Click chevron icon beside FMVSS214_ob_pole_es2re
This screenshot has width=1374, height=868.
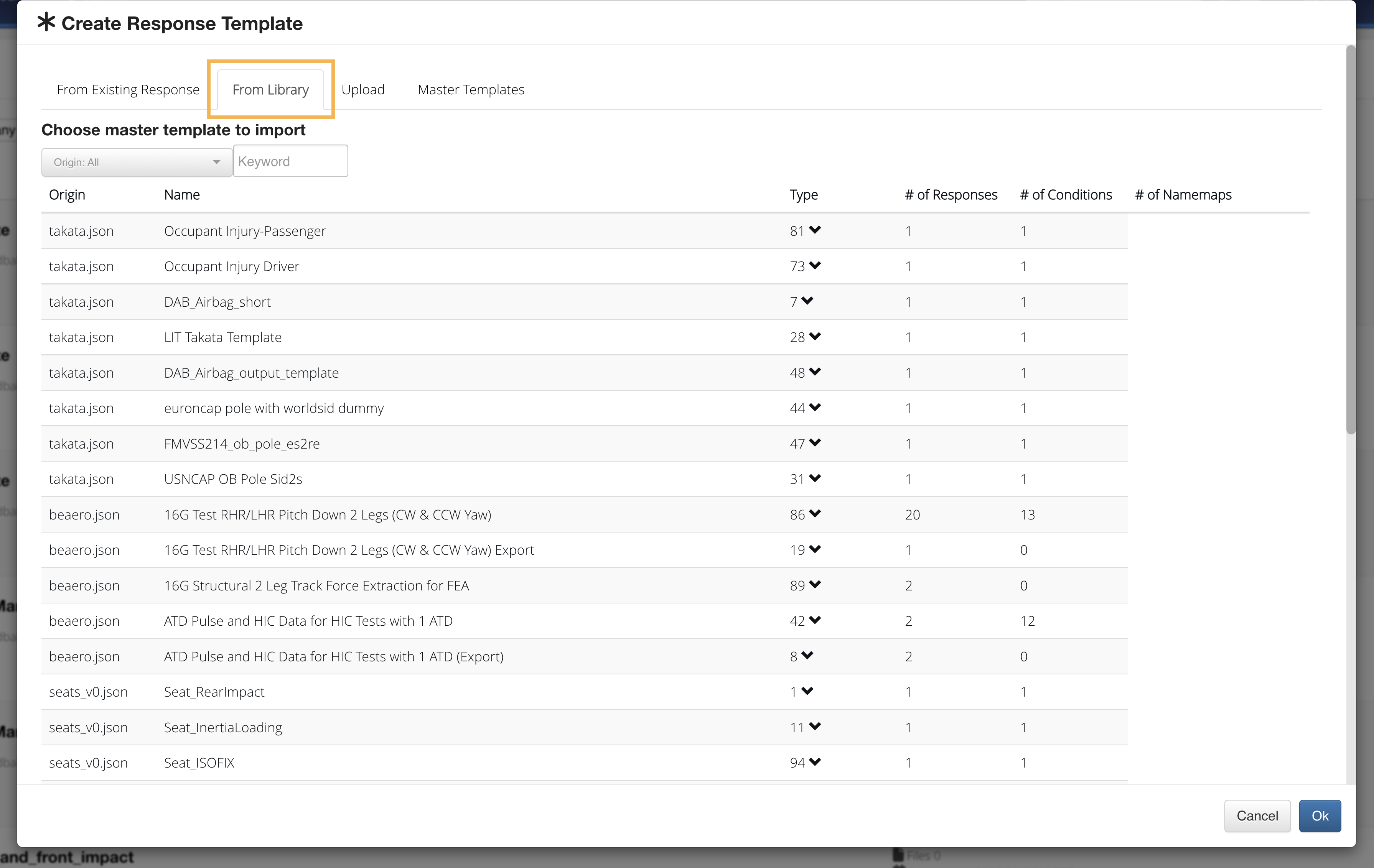coord(814,442)
